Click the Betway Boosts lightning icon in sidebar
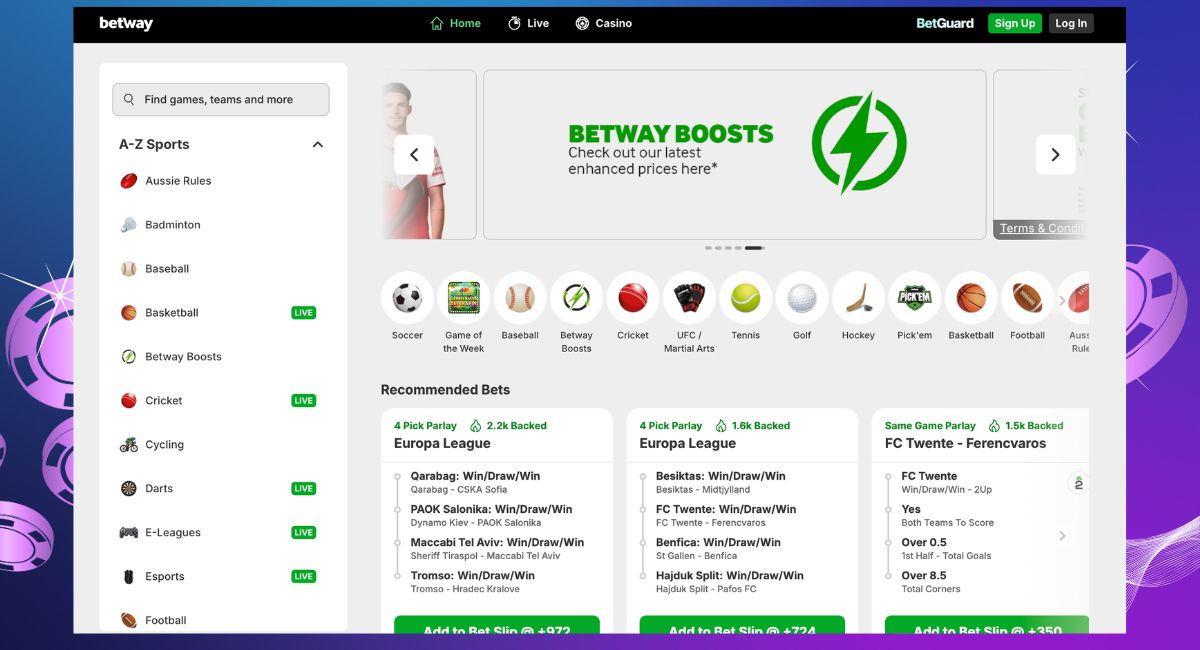Image resolution: width=1200 pixels, height=650 pixels. click(129, 357)
